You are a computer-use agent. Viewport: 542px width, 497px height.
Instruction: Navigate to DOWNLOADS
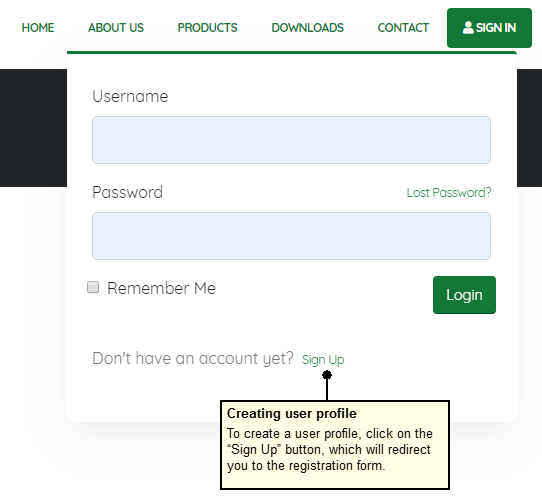tap(308, 28)
